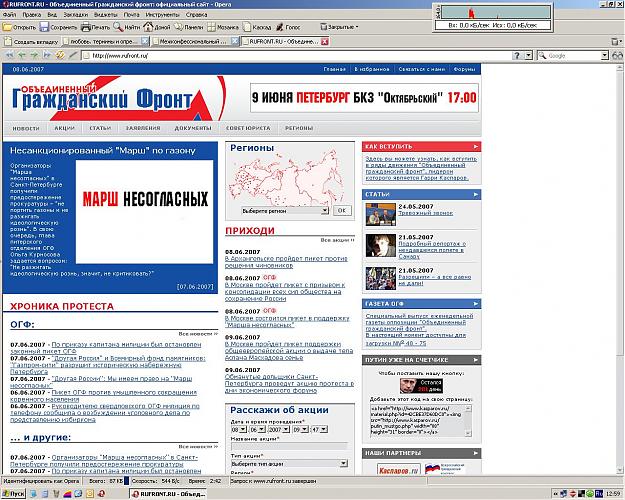This screenshot has height=500, width=625.
Task: Click the Каспаров.ru partner logo
Action: click(399, 470)
